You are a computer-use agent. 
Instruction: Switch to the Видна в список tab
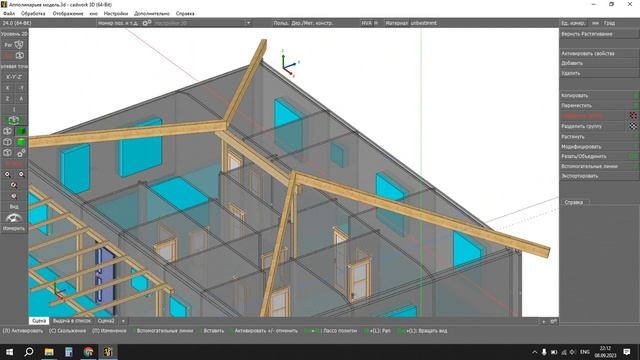coord(72,321)
